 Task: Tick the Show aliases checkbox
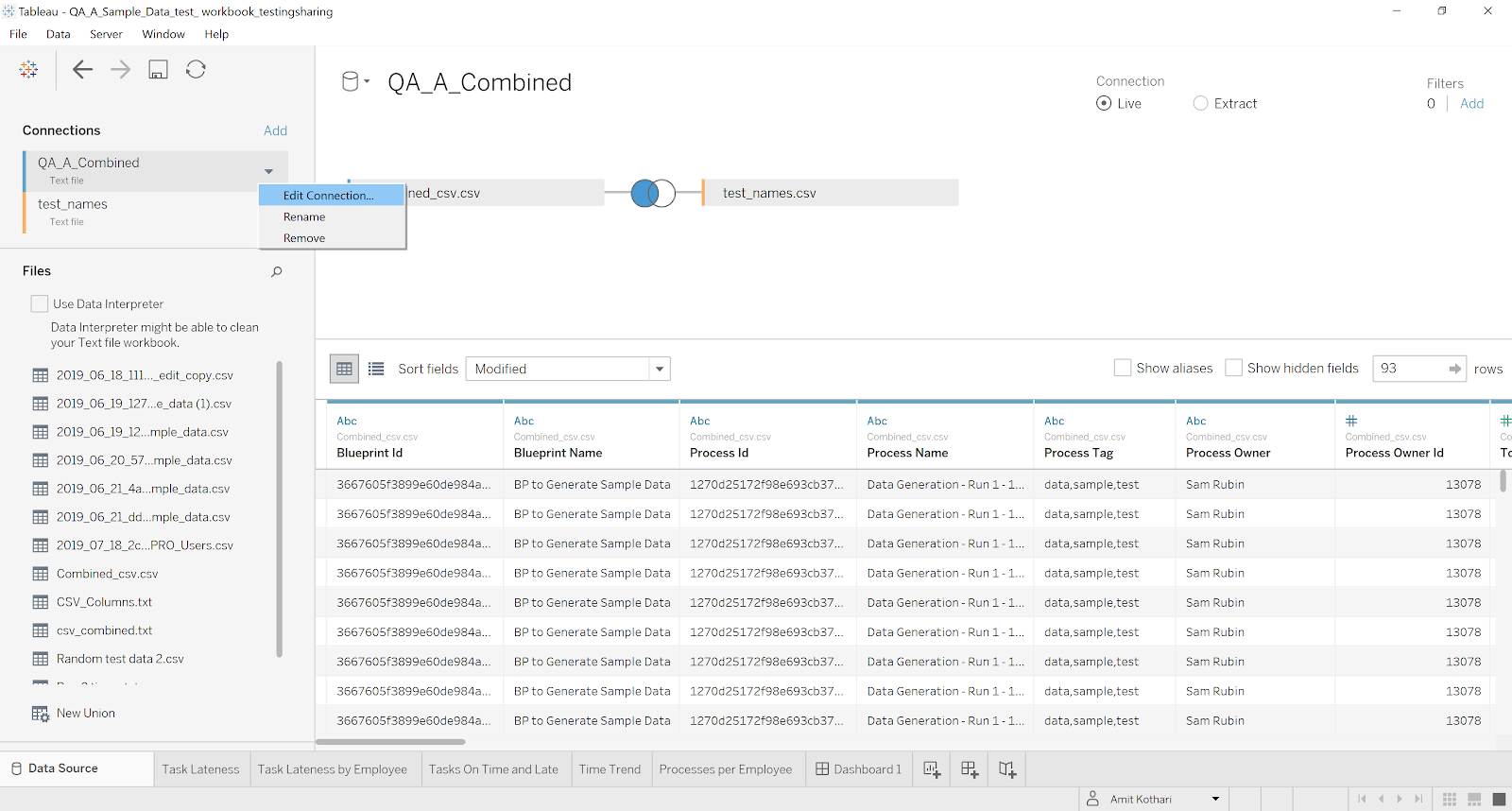point(1123,368)
